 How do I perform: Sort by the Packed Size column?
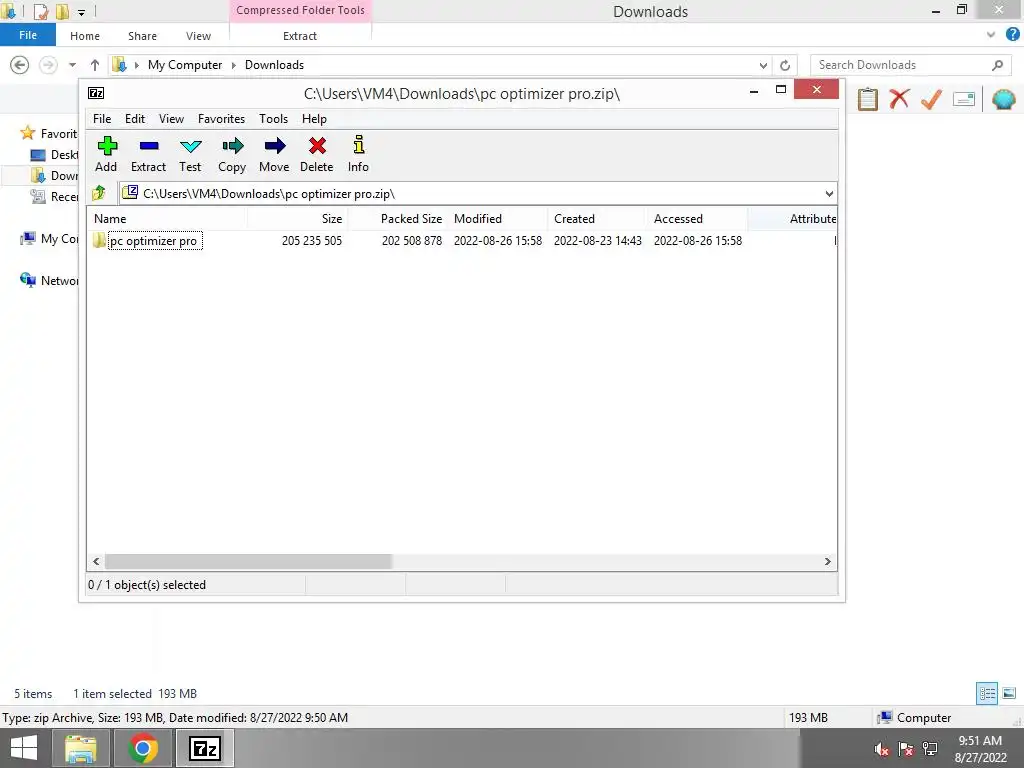397,219
